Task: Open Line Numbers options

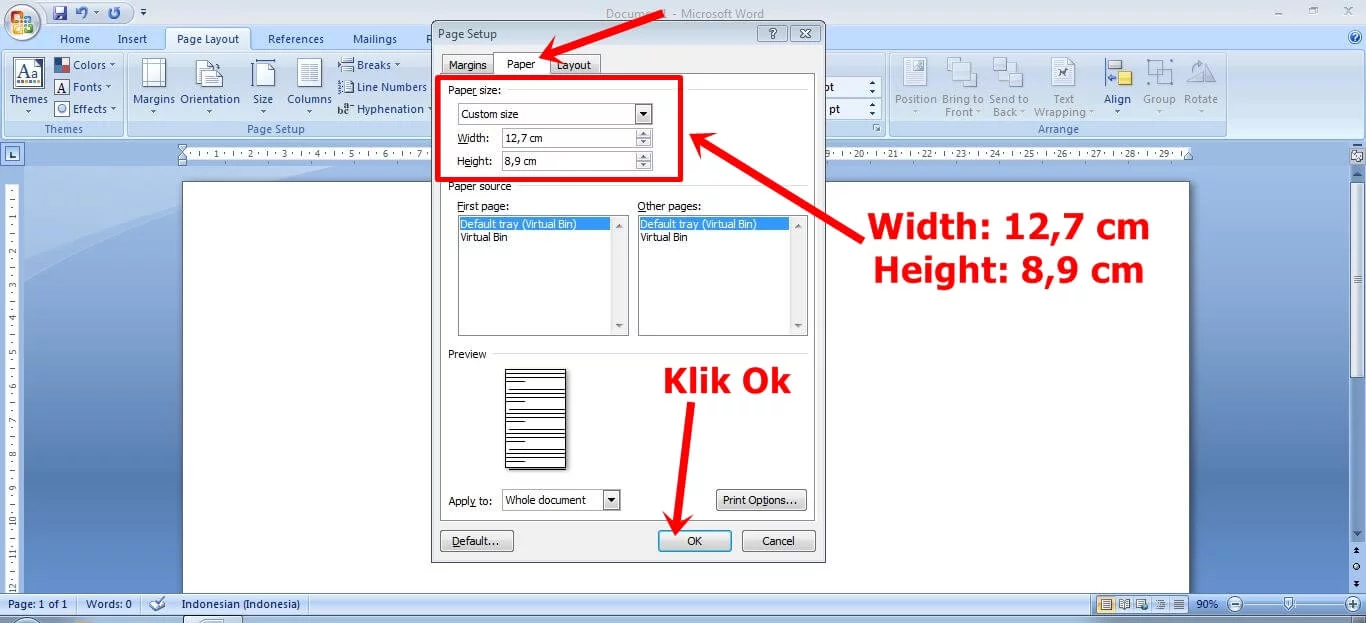Action: pyautogui.click(x=382, y=87)
